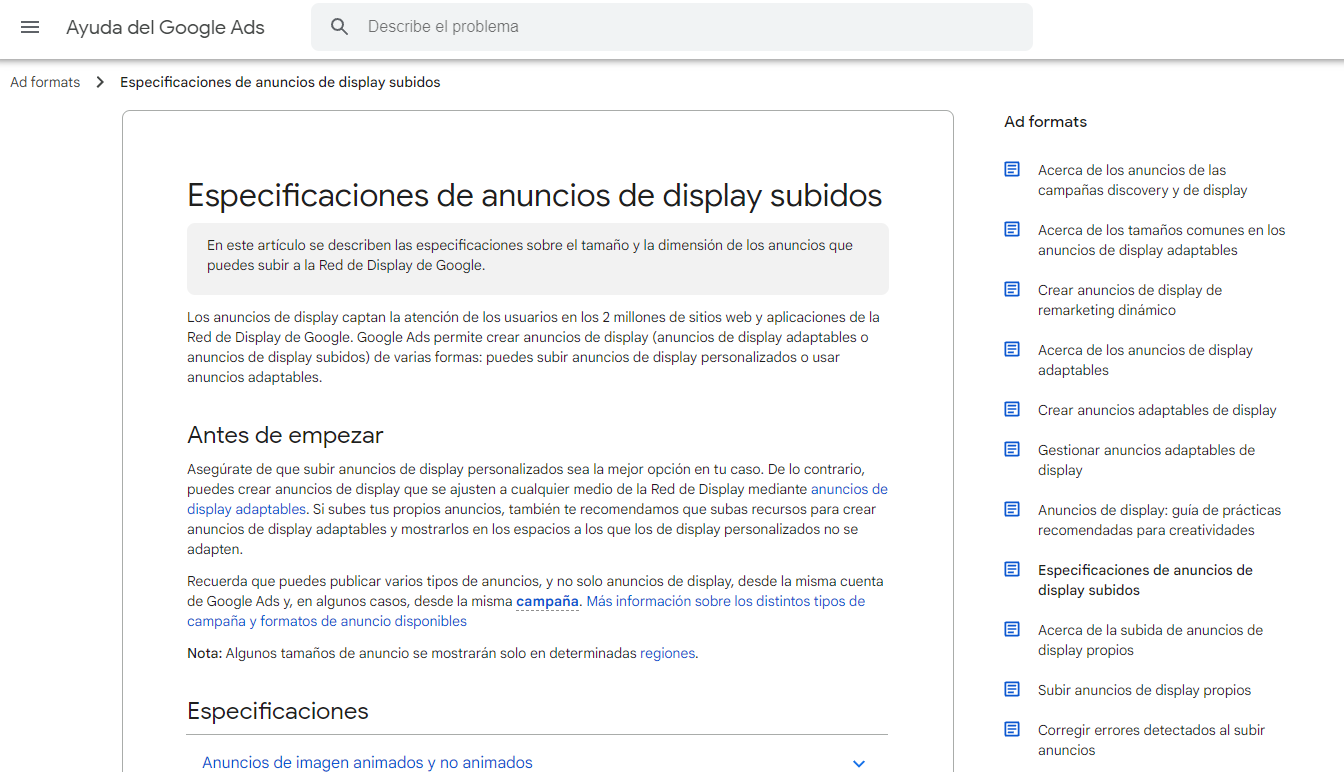Open sidebar article Crear anuncios adaptables de display
This screenshot has width=1344, height=772.
pos(1157,410)
